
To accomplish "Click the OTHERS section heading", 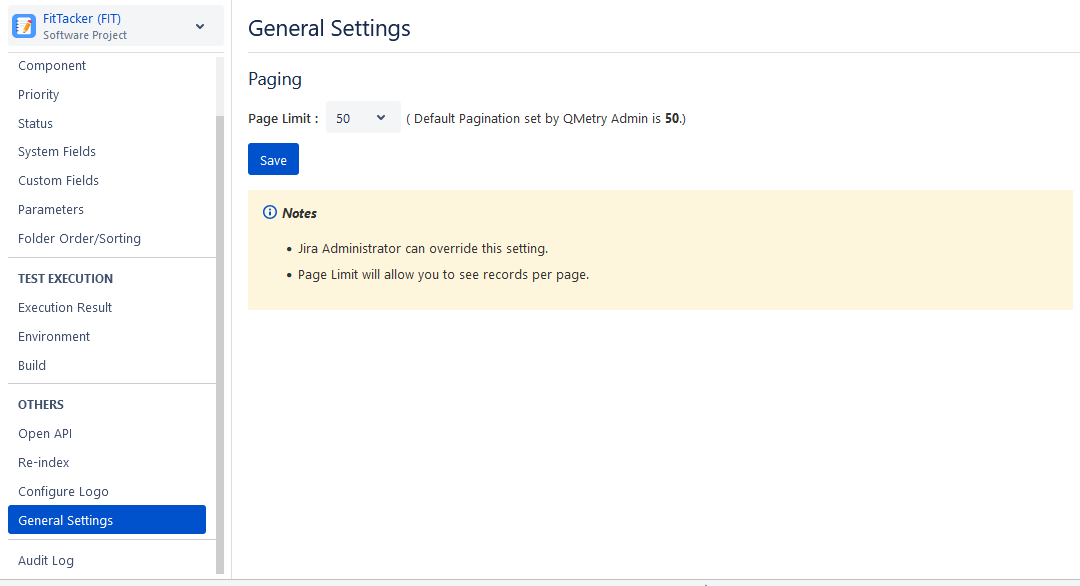I will point(41,405).
